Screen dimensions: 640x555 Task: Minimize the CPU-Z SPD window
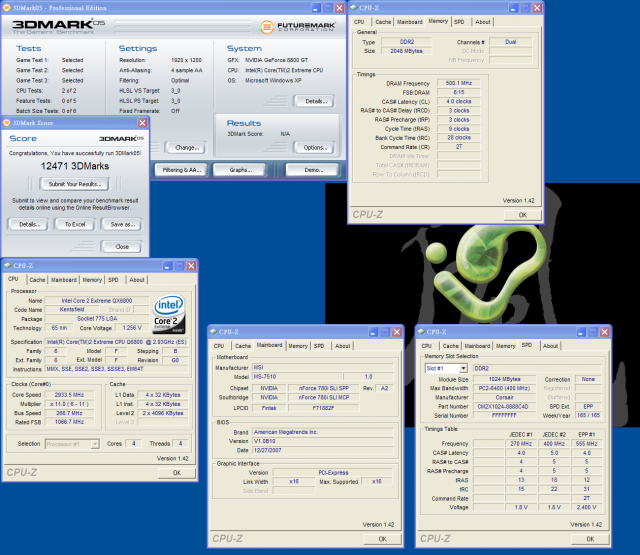(581, 332)
